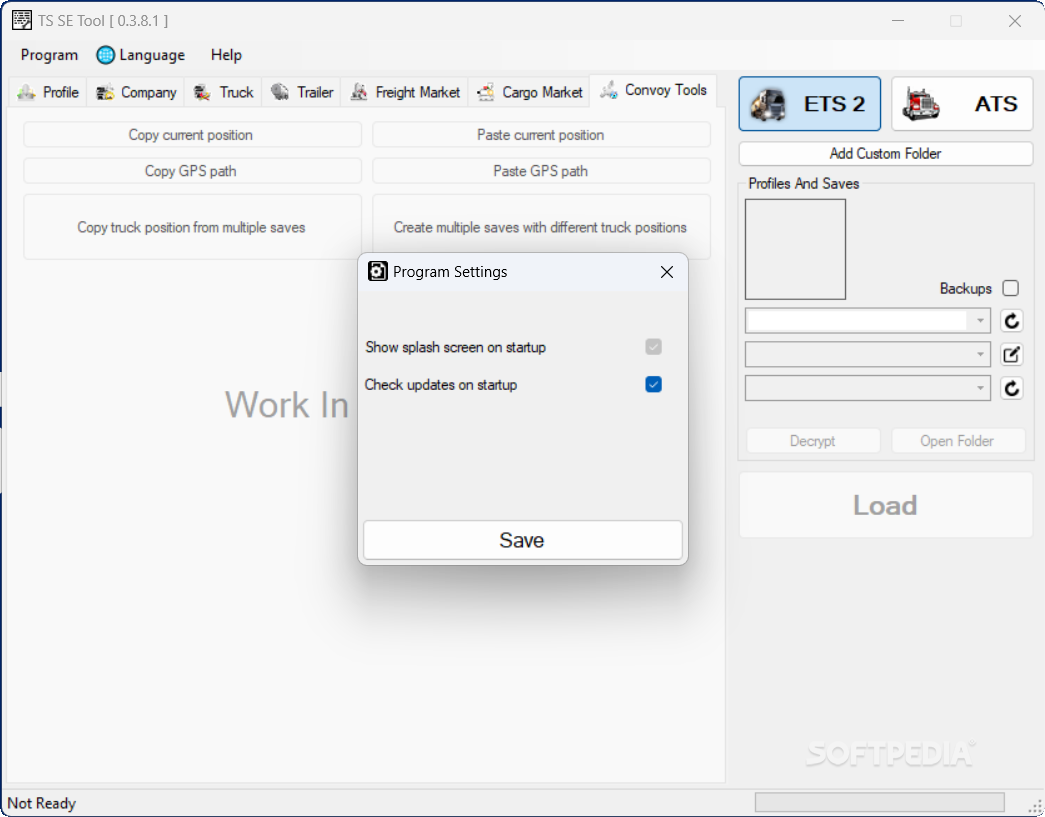Select the ETS 2 game button
1045x817 pixels.
point(809,104)
